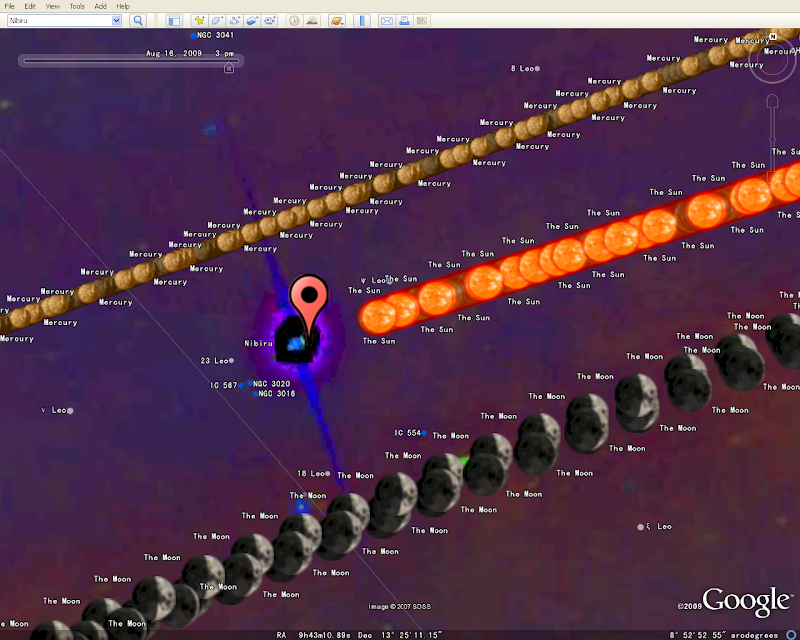Click the navigation compass ring
Image resolution: width=800 pixels, height=640 pixels.
coord(772,59)
